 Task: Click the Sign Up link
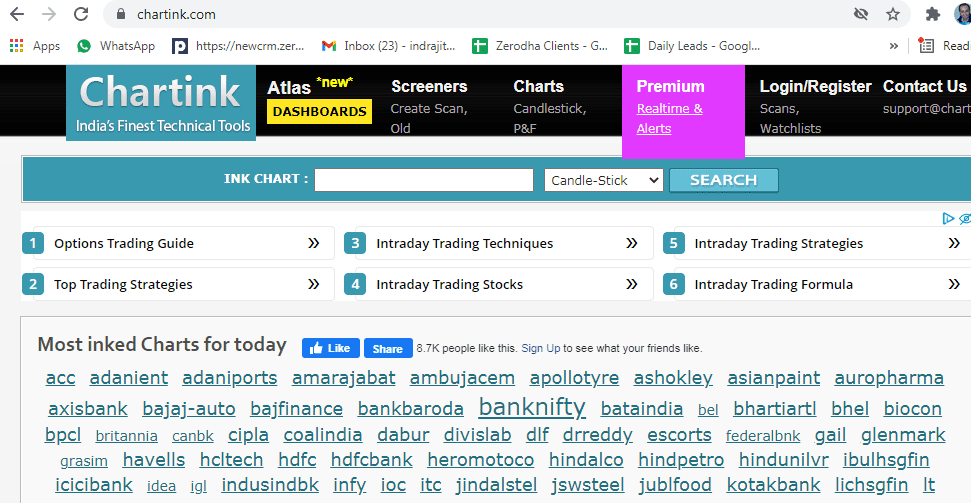point(541,348)
